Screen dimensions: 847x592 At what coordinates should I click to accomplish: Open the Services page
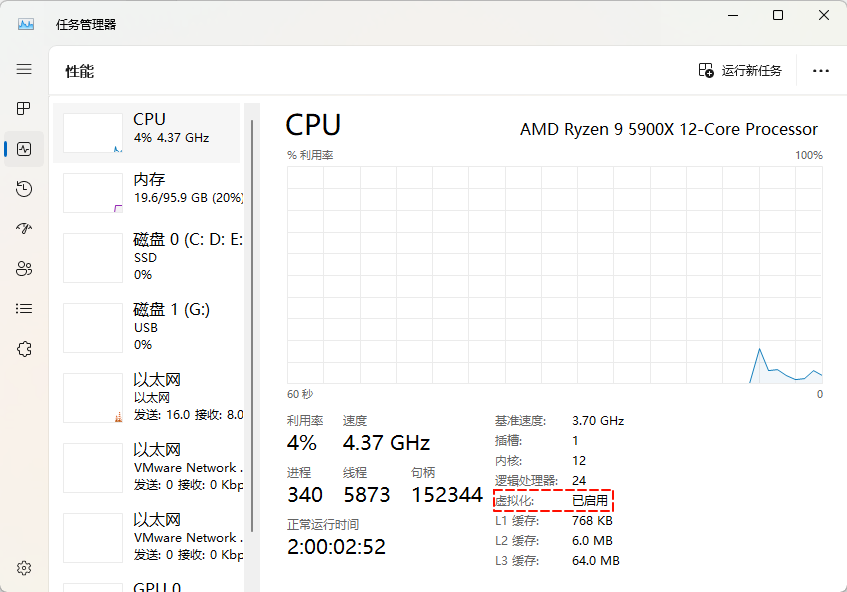pyautogui.click(x=25, y=348)
